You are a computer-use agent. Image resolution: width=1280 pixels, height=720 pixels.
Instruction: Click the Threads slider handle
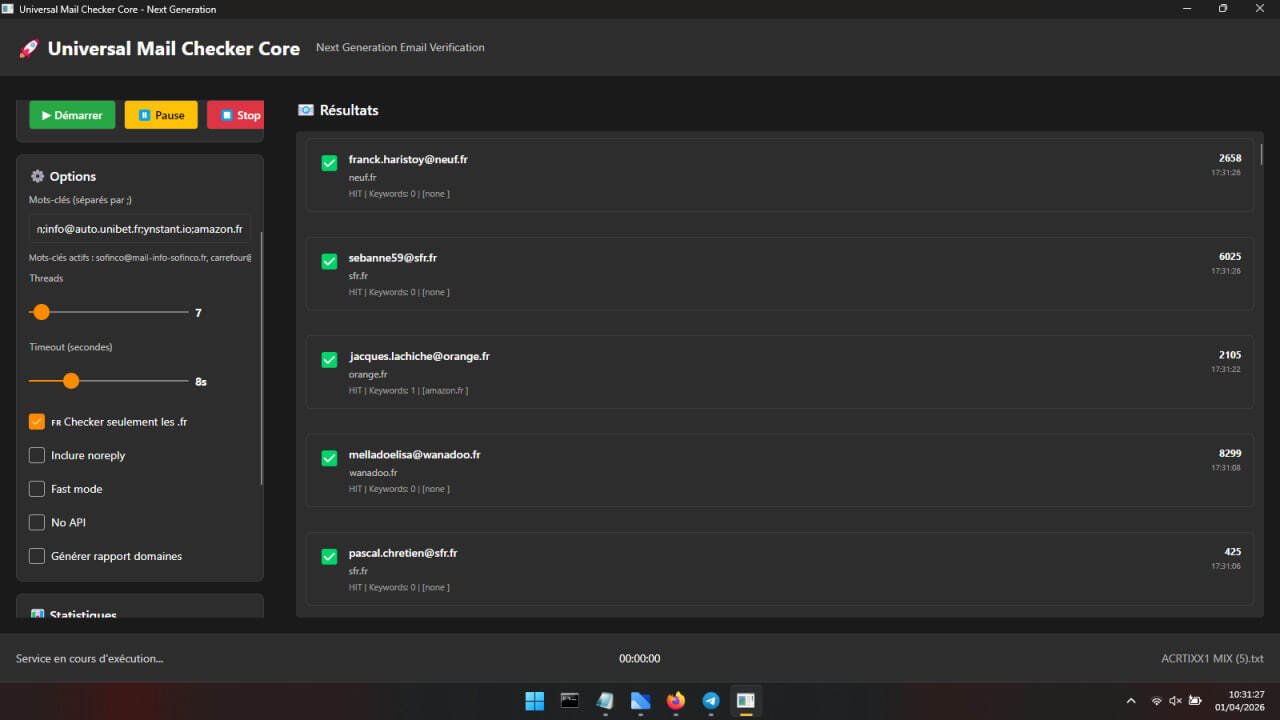click(41, 312)
